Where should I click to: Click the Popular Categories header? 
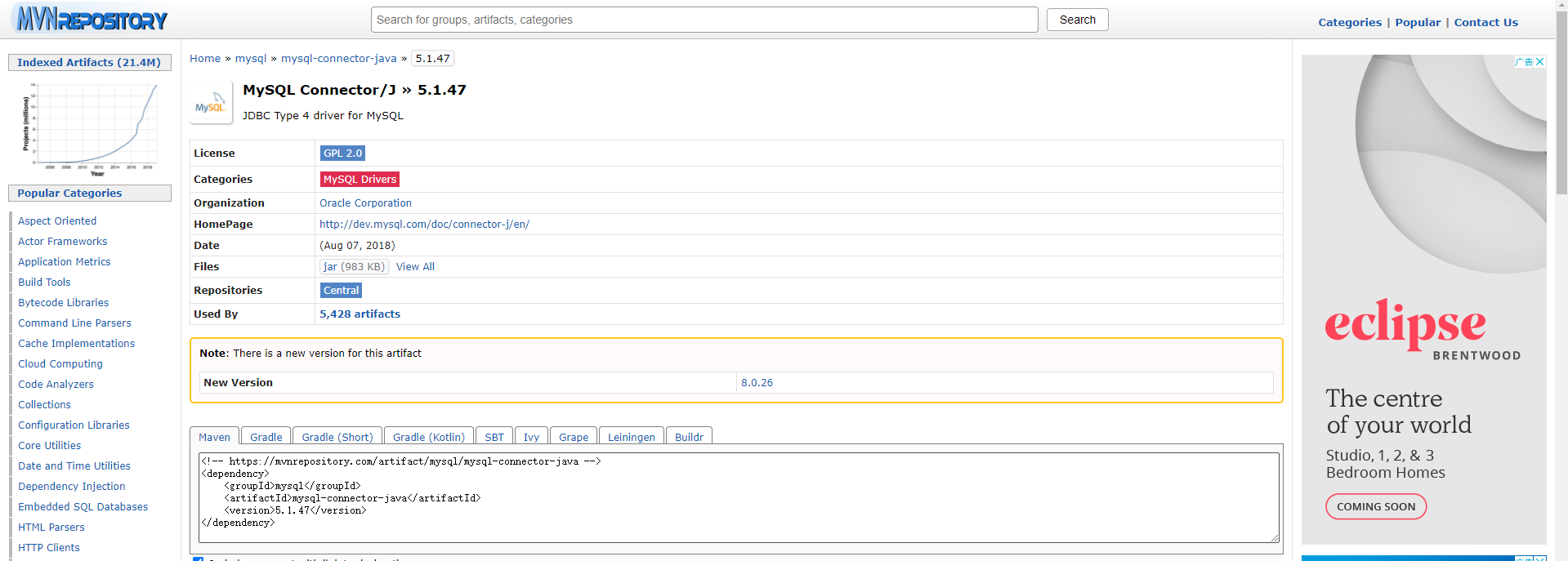90,193
